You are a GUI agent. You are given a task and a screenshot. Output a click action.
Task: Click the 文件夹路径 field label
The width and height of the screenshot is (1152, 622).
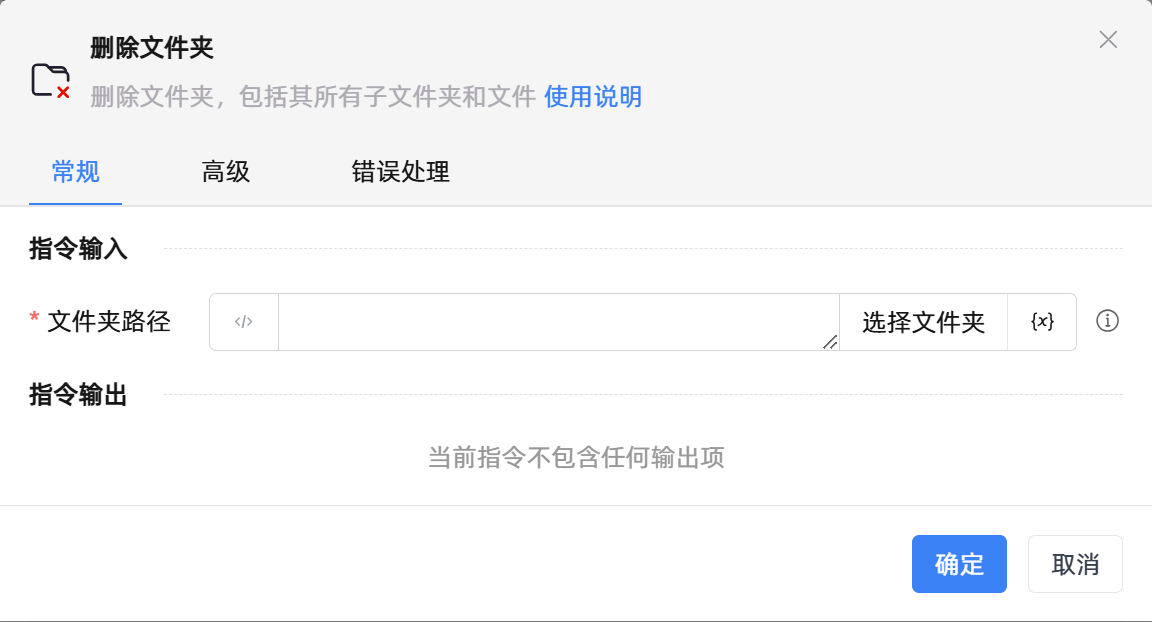click(x=109, y=322)
